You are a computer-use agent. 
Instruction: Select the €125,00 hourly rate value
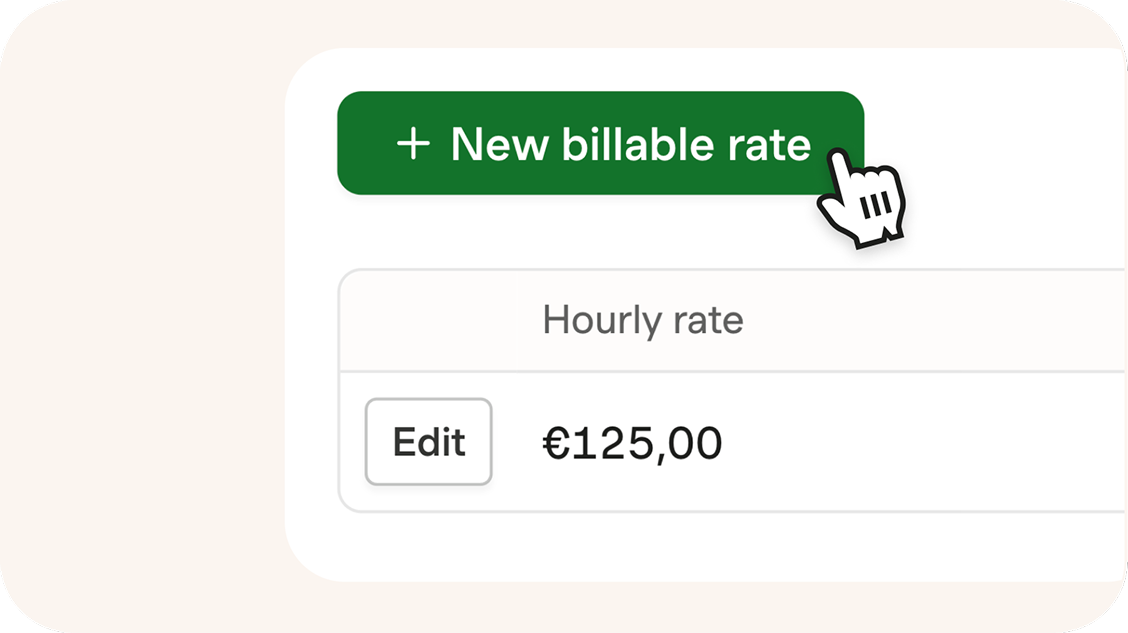(632, 443)
